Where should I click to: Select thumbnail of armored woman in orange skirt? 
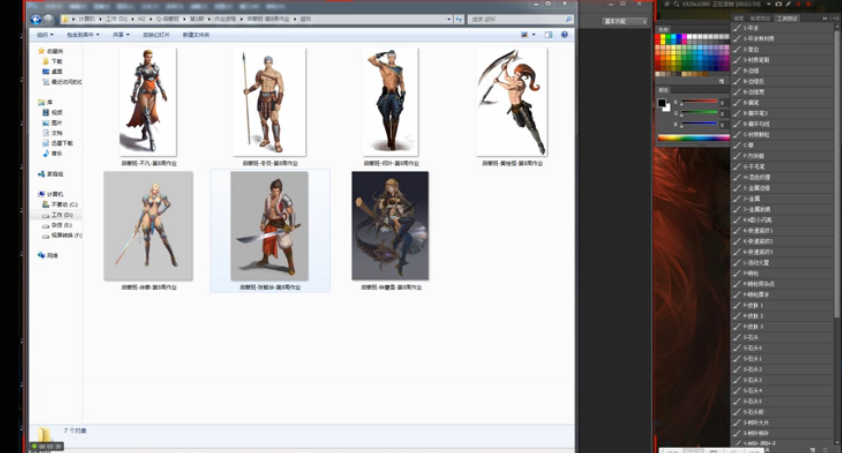tap(148, 102)
